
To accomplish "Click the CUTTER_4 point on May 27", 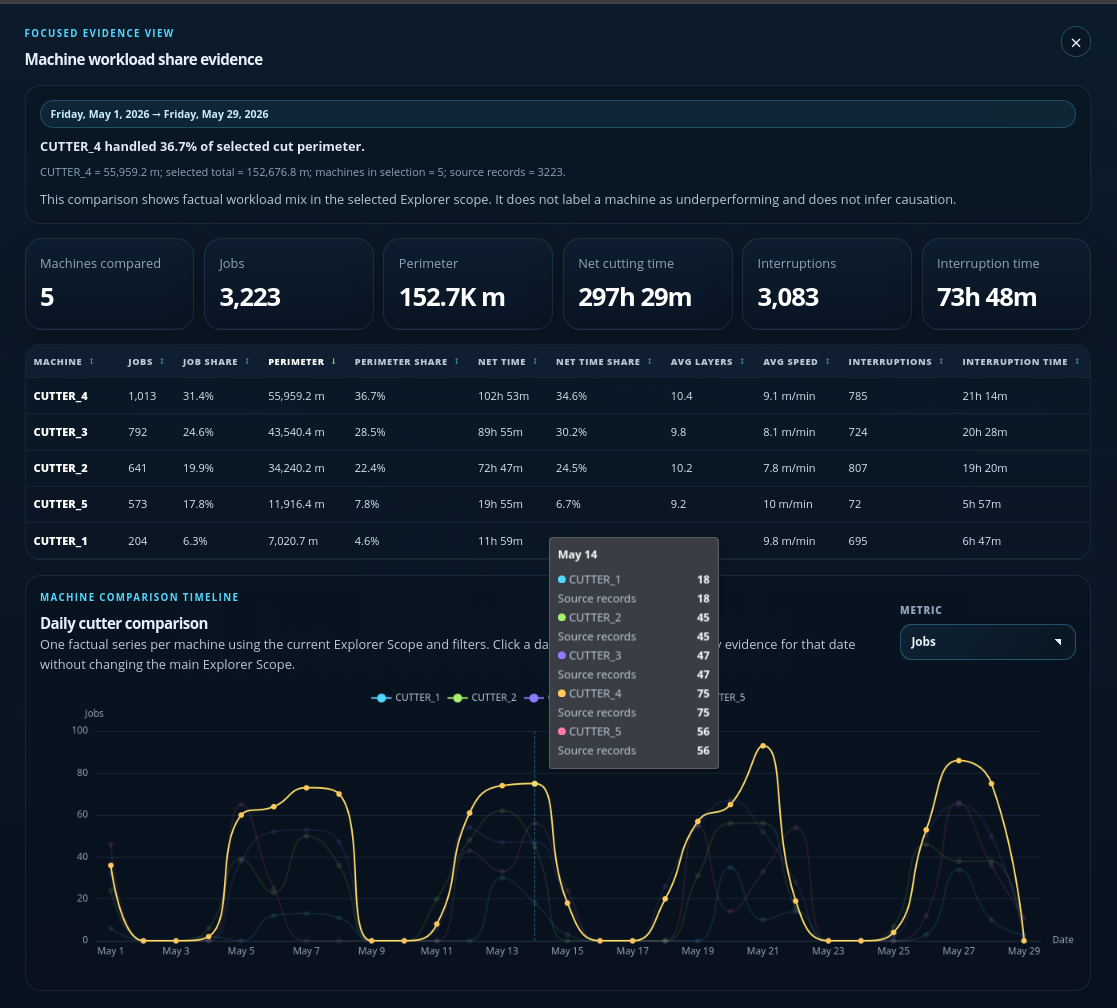I will 959,761.
